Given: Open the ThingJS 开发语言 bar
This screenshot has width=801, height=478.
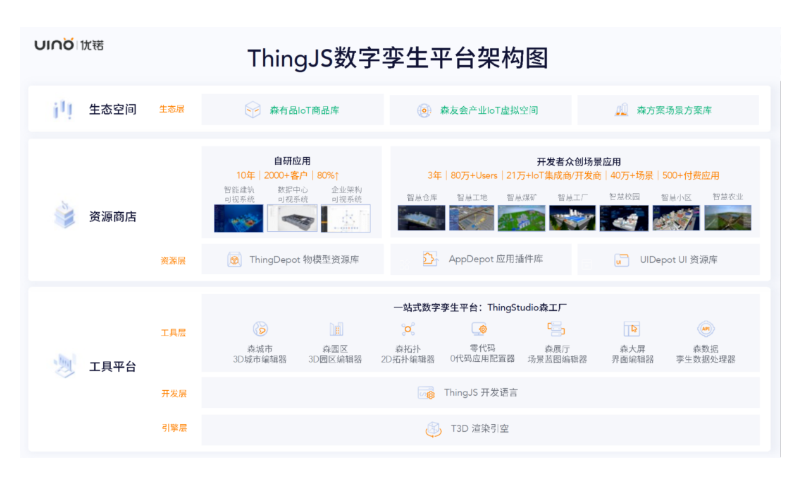Looking at the screenshot, I should coord(480,393).
